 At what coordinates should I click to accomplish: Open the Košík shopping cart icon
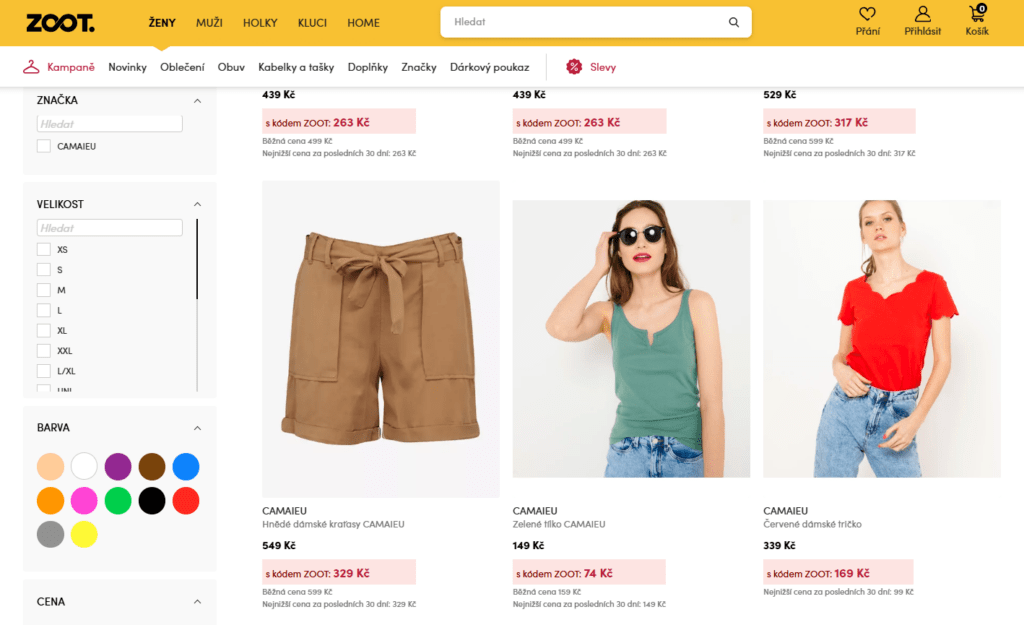point(976,14)
